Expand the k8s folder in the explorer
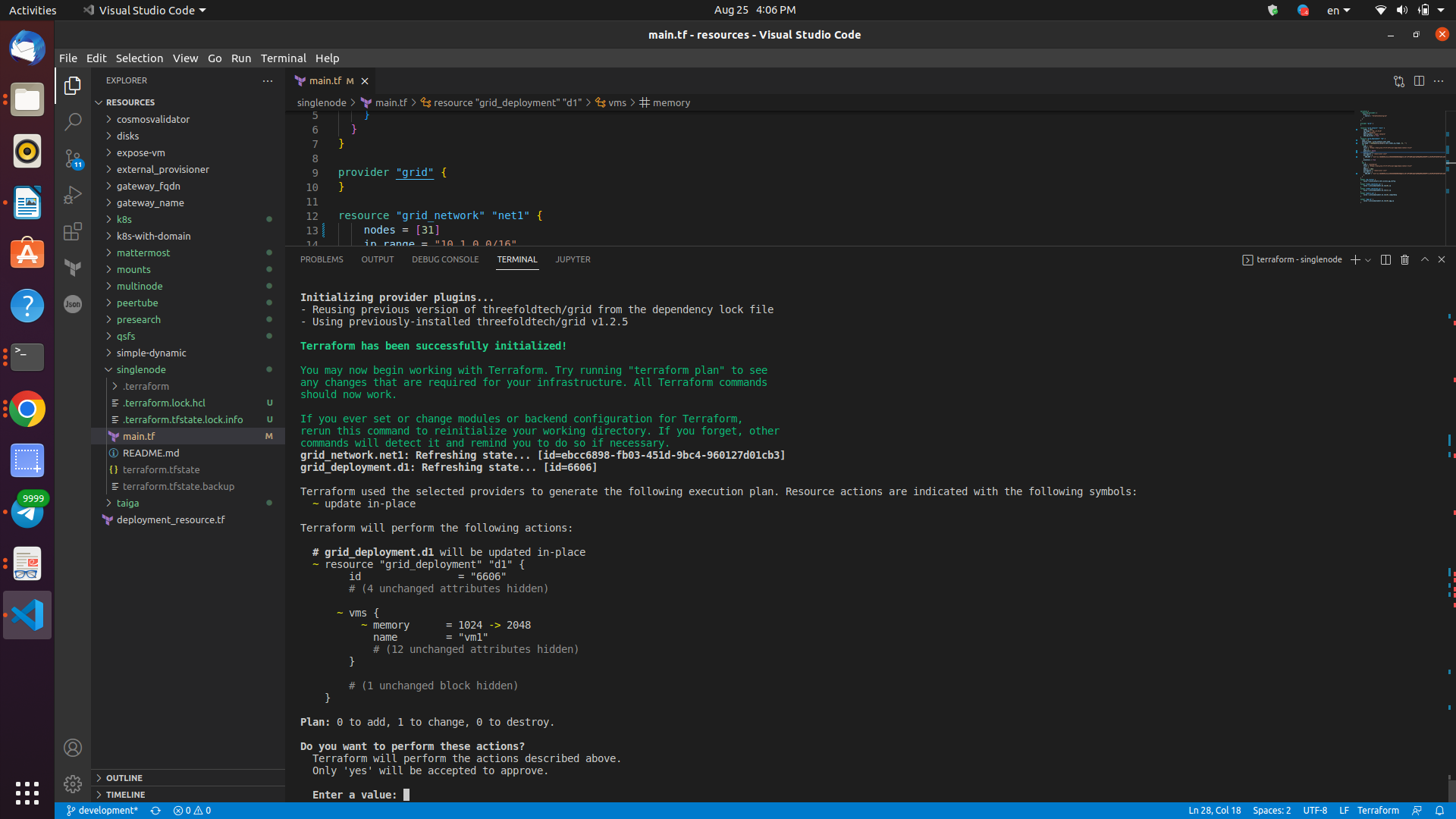The width and height of the screenshot is (1456, 819). point(125,219)
